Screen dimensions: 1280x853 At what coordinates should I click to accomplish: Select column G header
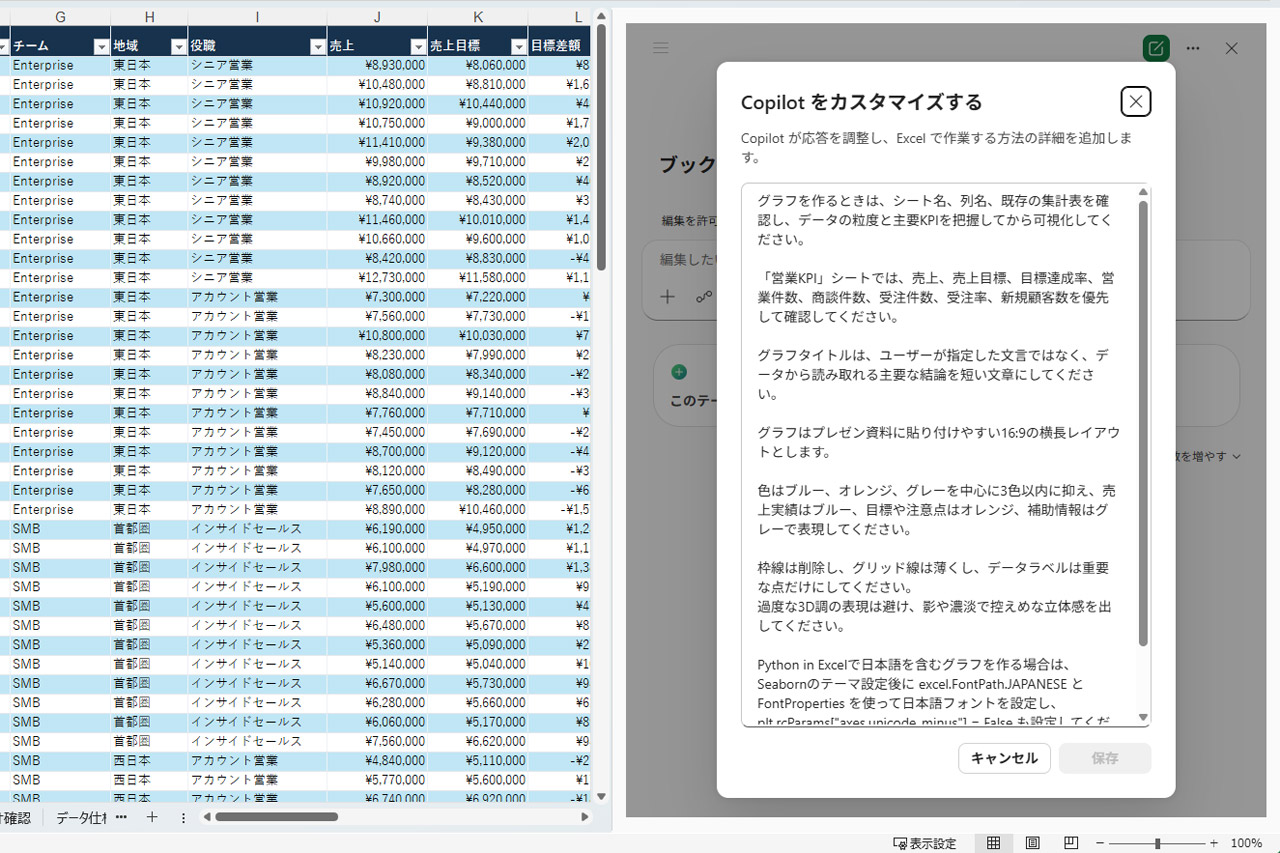[60, 16]
